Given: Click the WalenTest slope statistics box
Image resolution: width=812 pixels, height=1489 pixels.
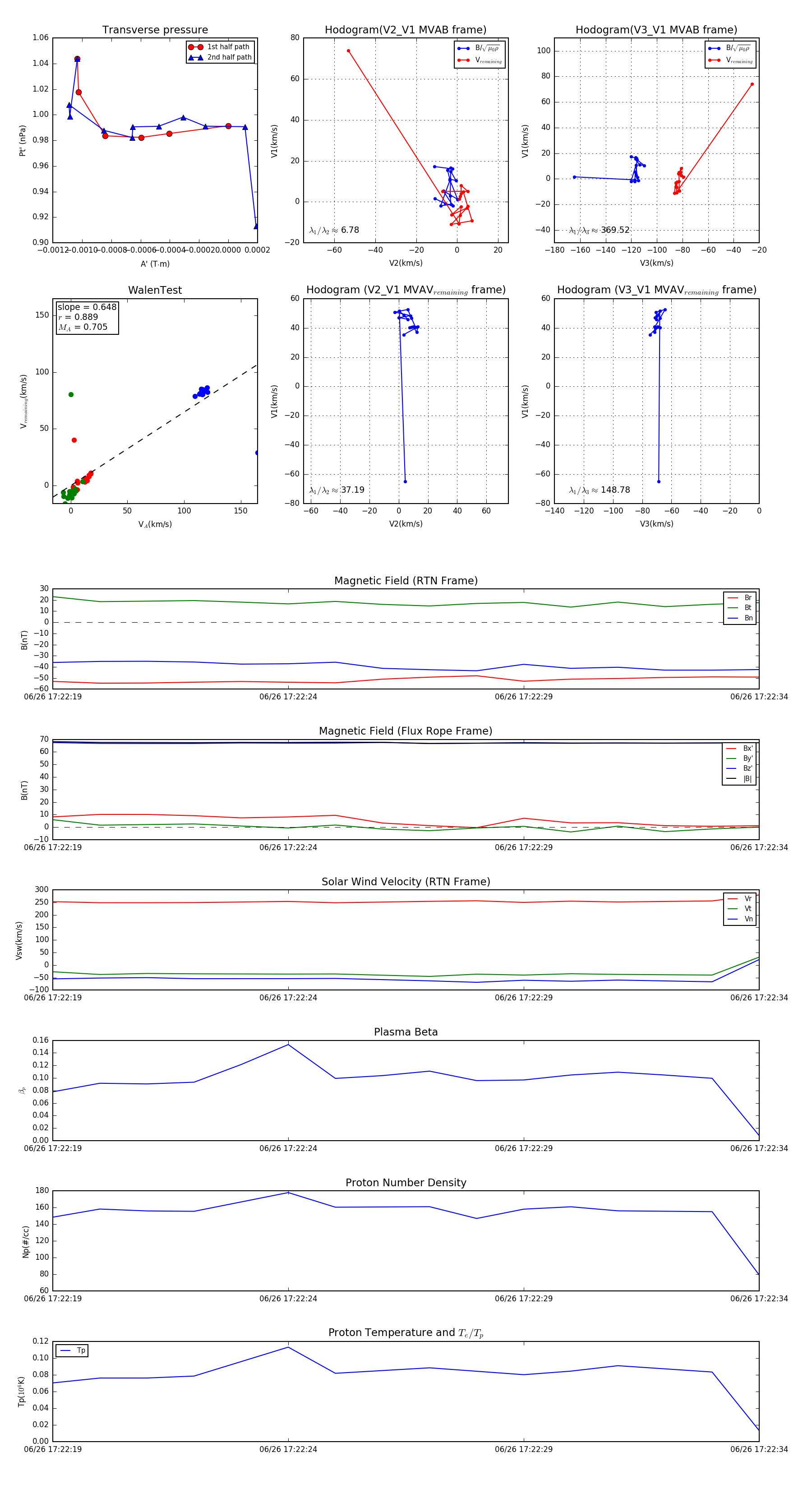Looking at the screenshot, I should (87, 317).
